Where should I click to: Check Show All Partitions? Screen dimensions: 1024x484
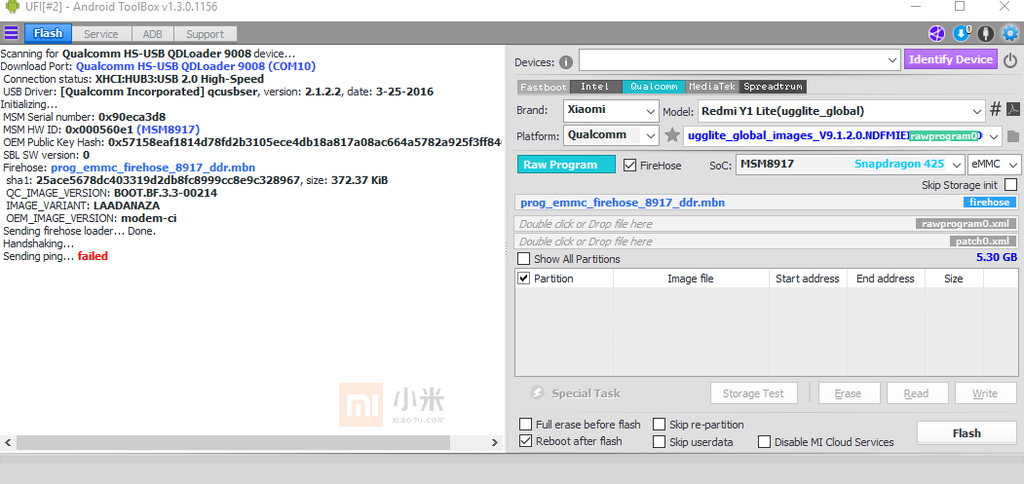(524, 259)
